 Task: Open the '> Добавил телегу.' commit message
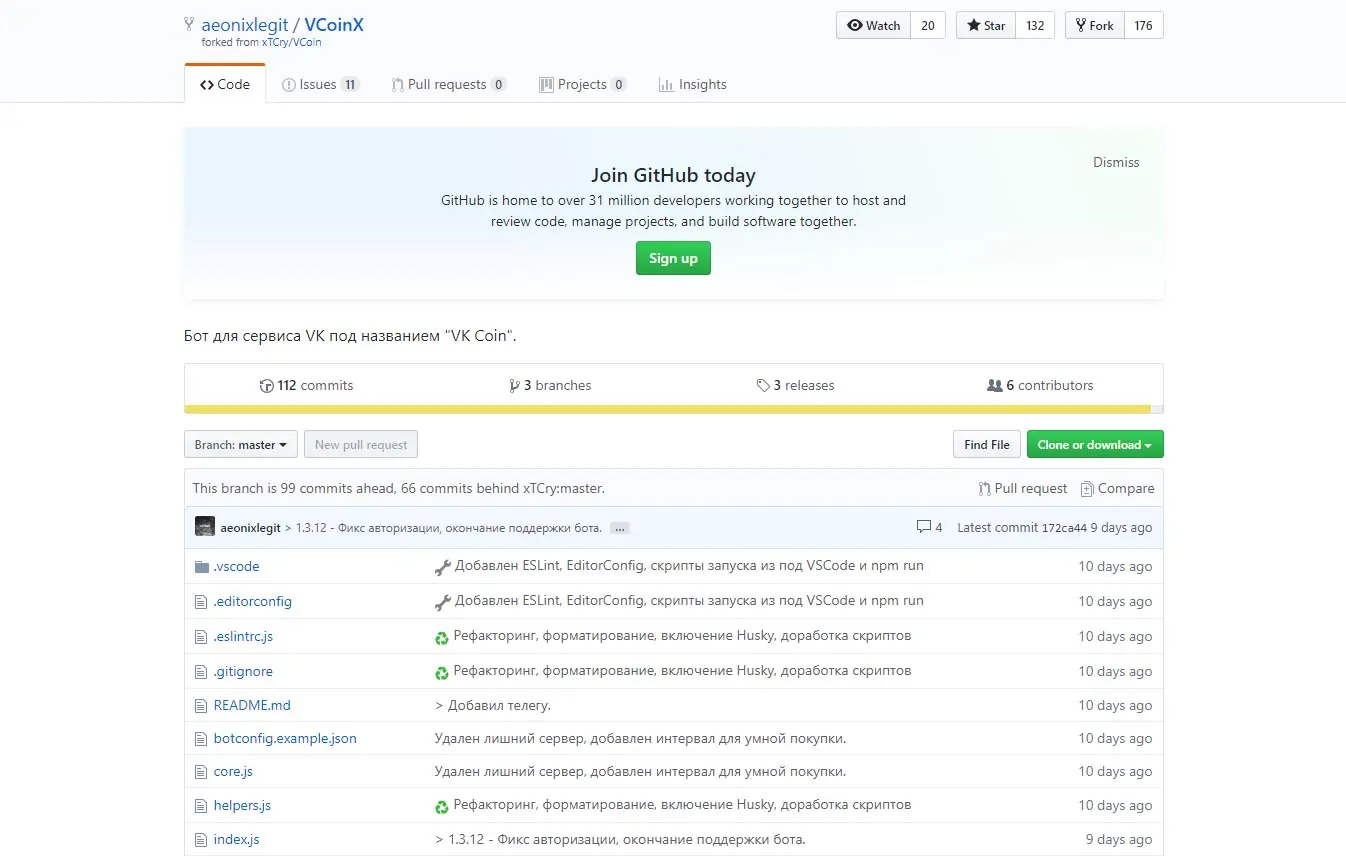493,706
